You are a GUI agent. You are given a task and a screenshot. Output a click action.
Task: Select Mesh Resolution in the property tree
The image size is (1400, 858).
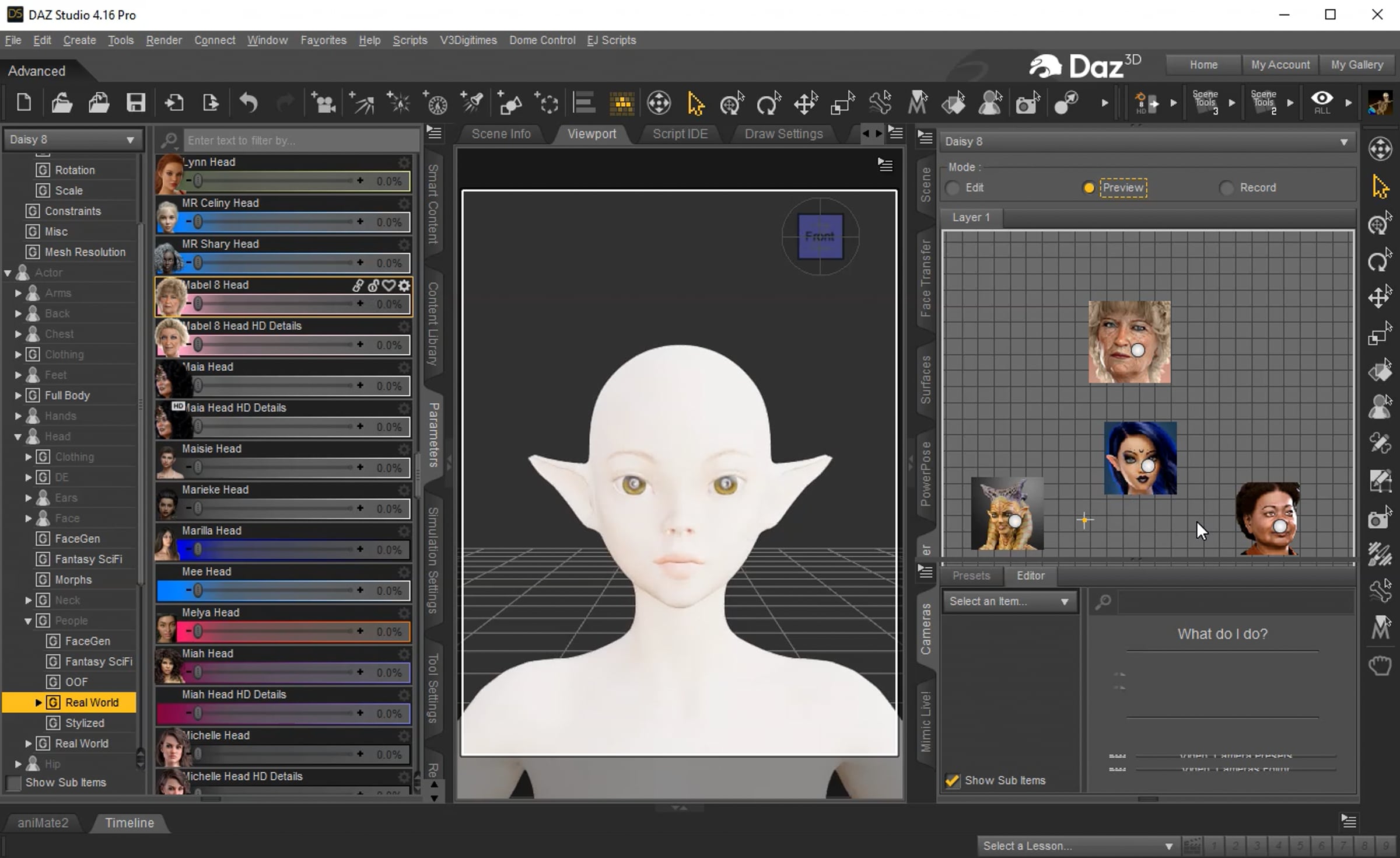pyautogui.click(x=85, y=252)
